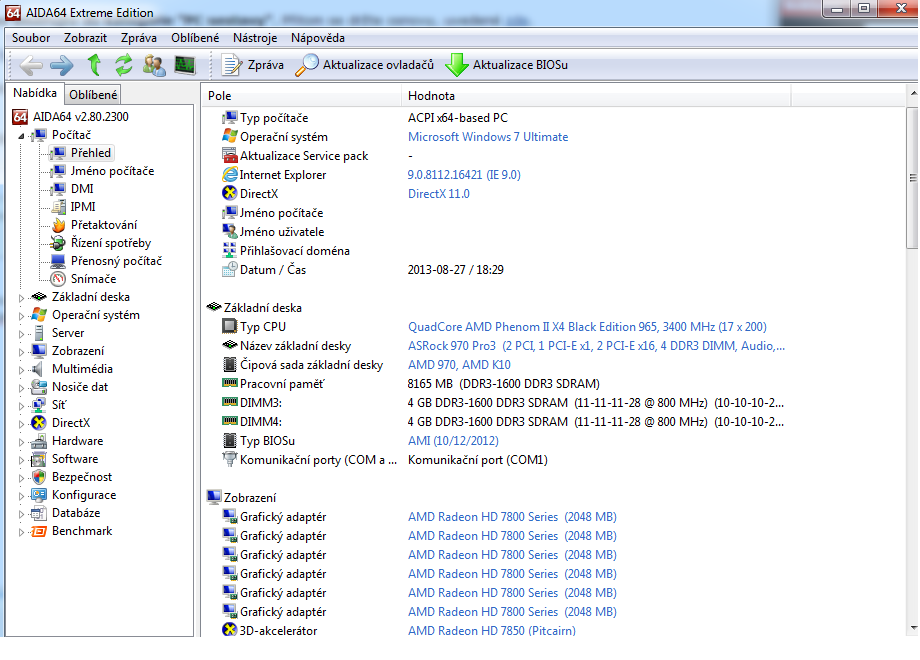Screen dimensions: 920x660
Task: Open the Nástroje menu
Action: coord(255,38)
